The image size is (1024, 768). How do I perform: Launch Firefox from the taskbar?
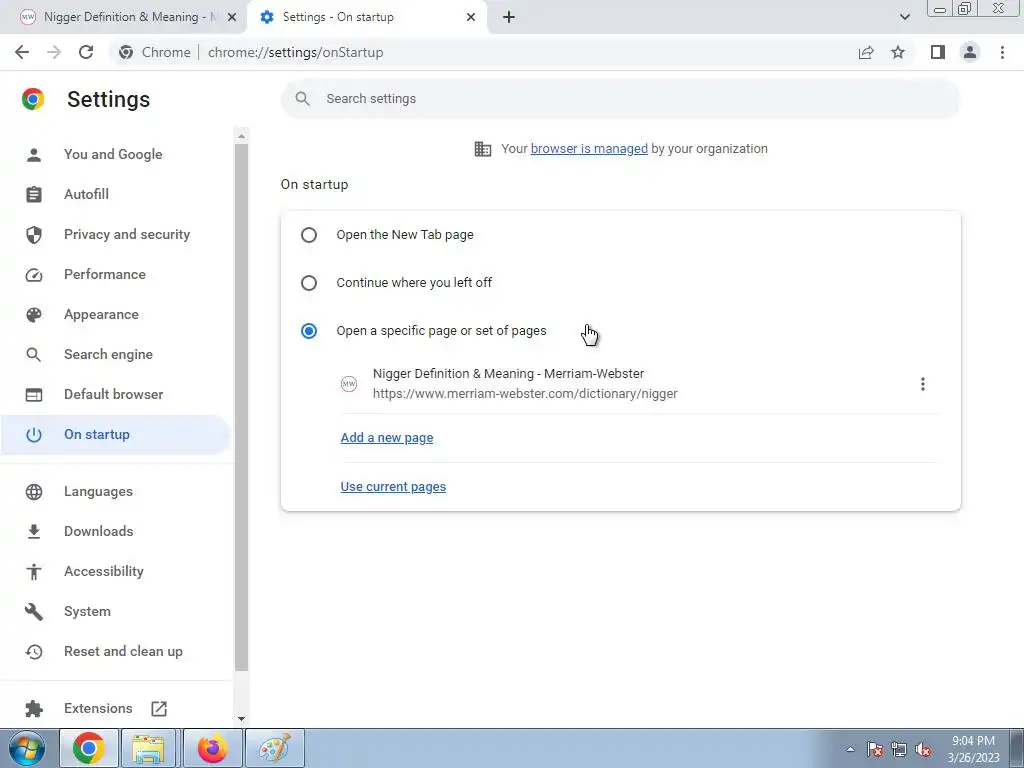[212, 749]
